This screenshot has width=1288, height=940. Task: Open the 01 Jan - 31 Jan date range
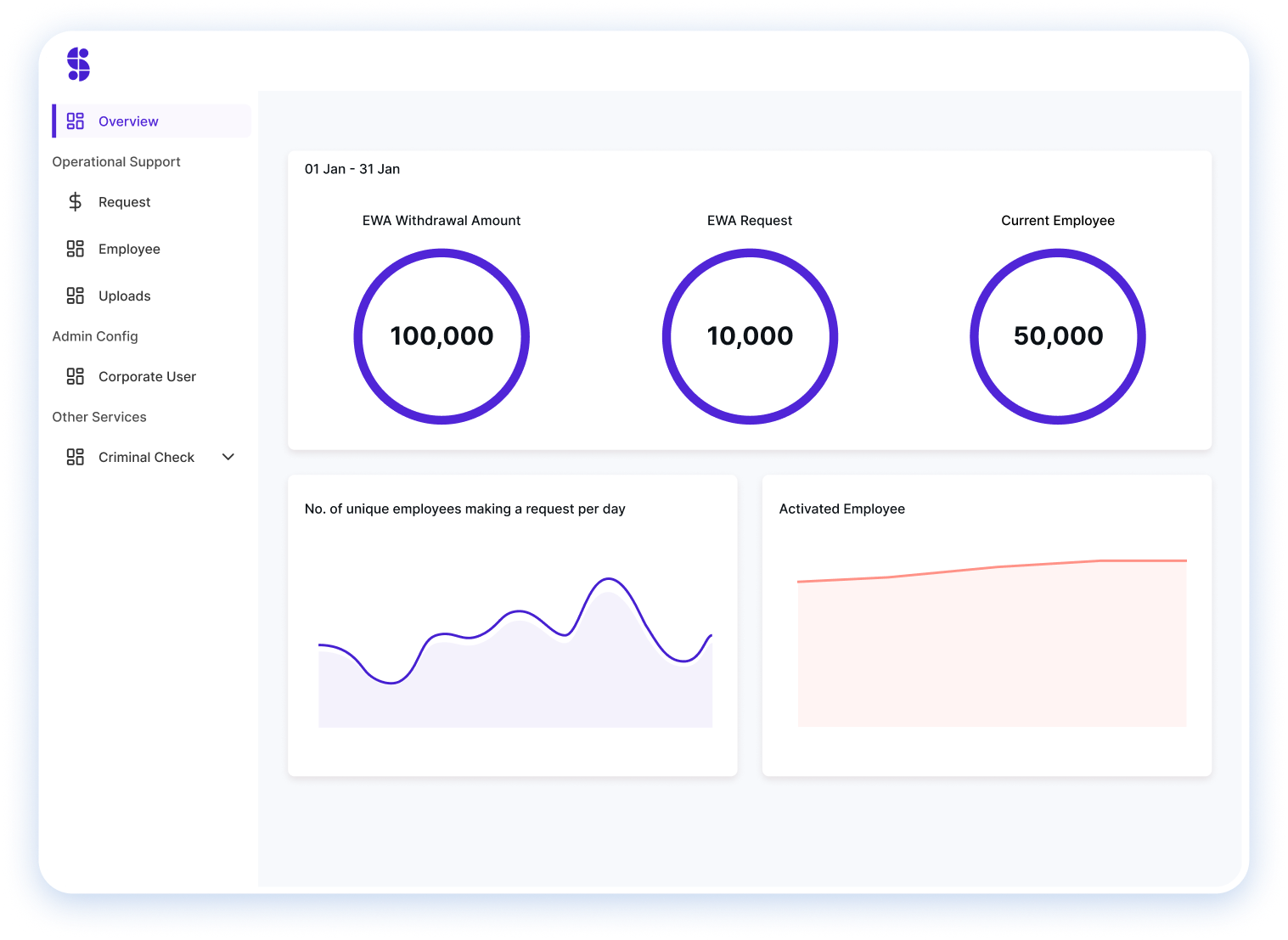tap(352, 169)
